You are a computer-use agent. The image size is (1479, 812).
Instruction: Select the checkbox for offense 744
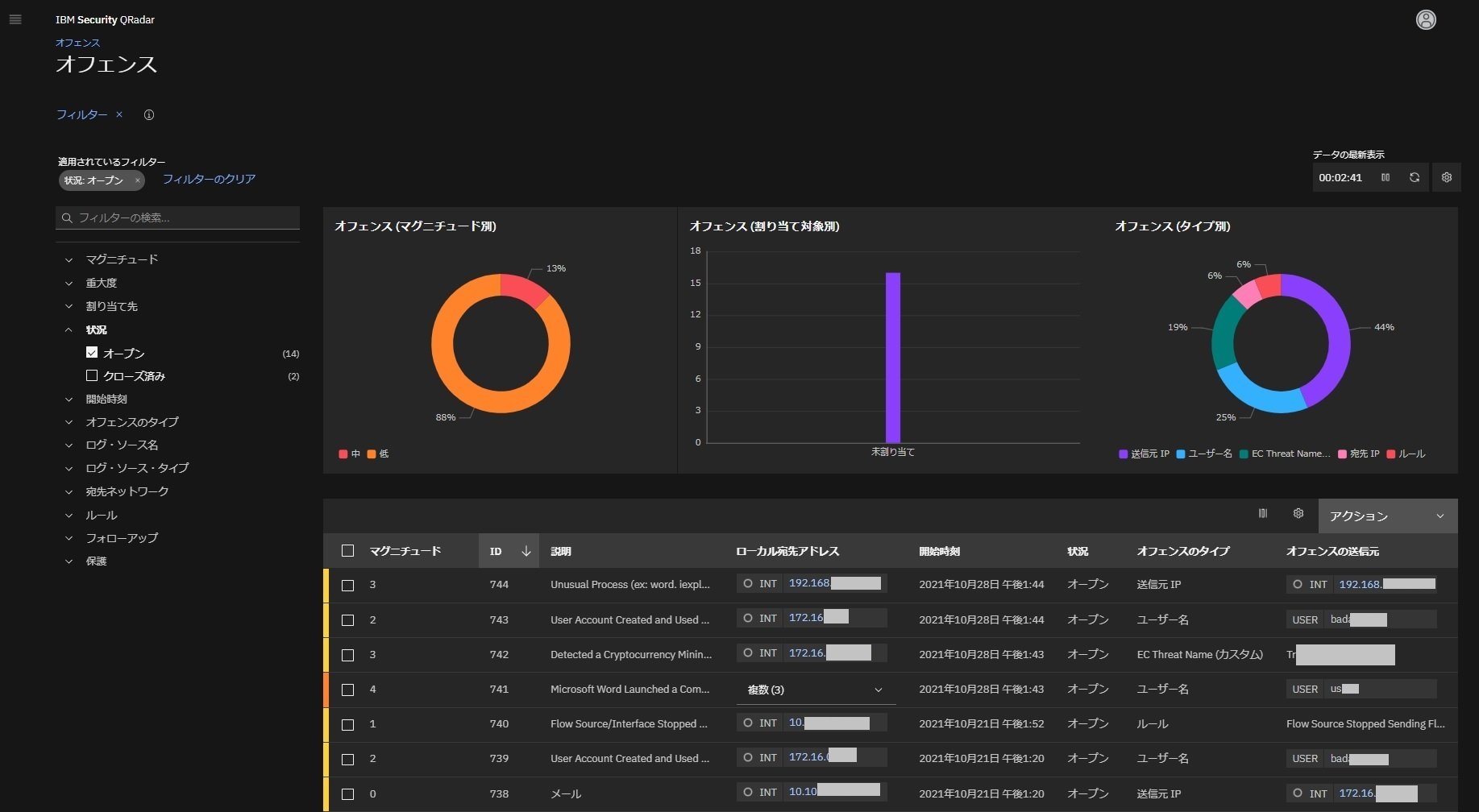pos(347,586)
